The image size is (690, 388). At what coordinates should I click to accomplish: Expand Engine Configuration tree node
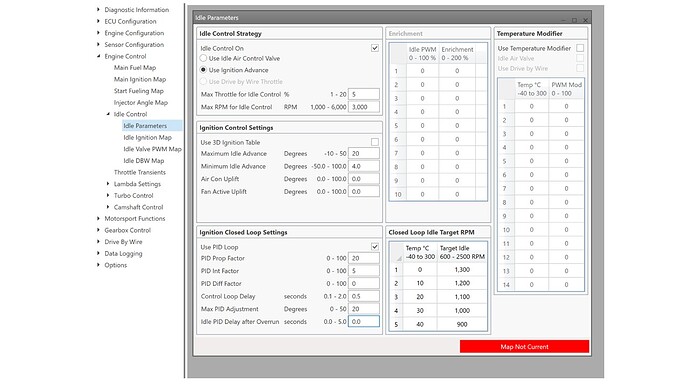tap(98, 33)
